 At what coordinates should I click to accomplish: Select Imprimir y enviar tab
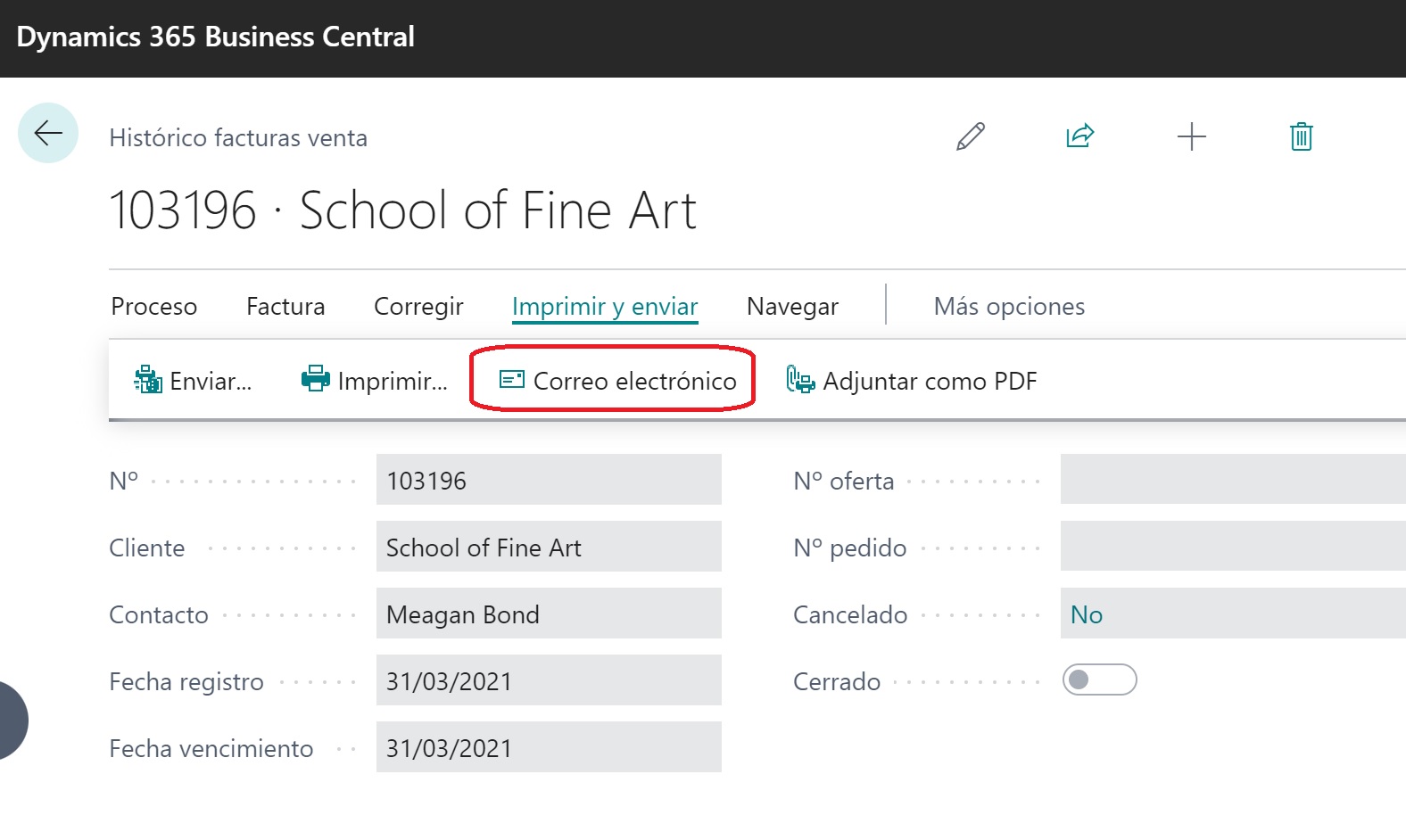point(605,307)
